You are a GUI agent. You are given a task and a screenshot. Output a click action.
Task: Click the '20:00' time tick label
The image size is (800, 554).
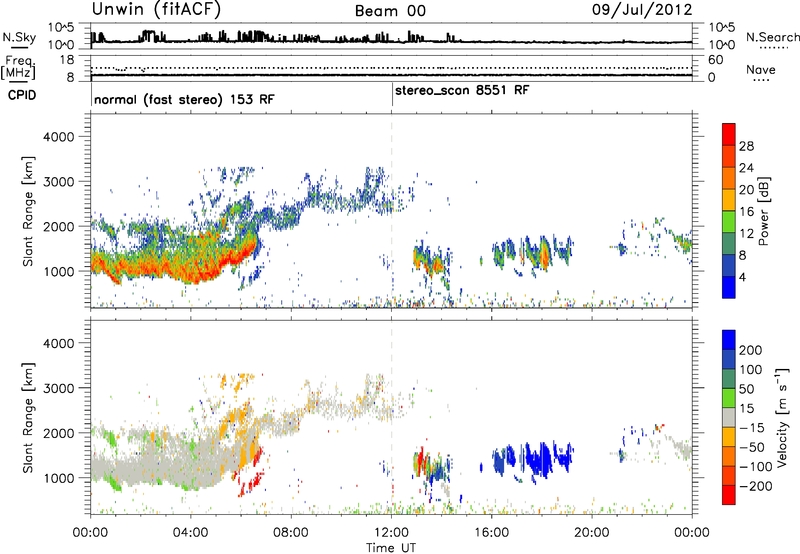[x=592, y=533]
